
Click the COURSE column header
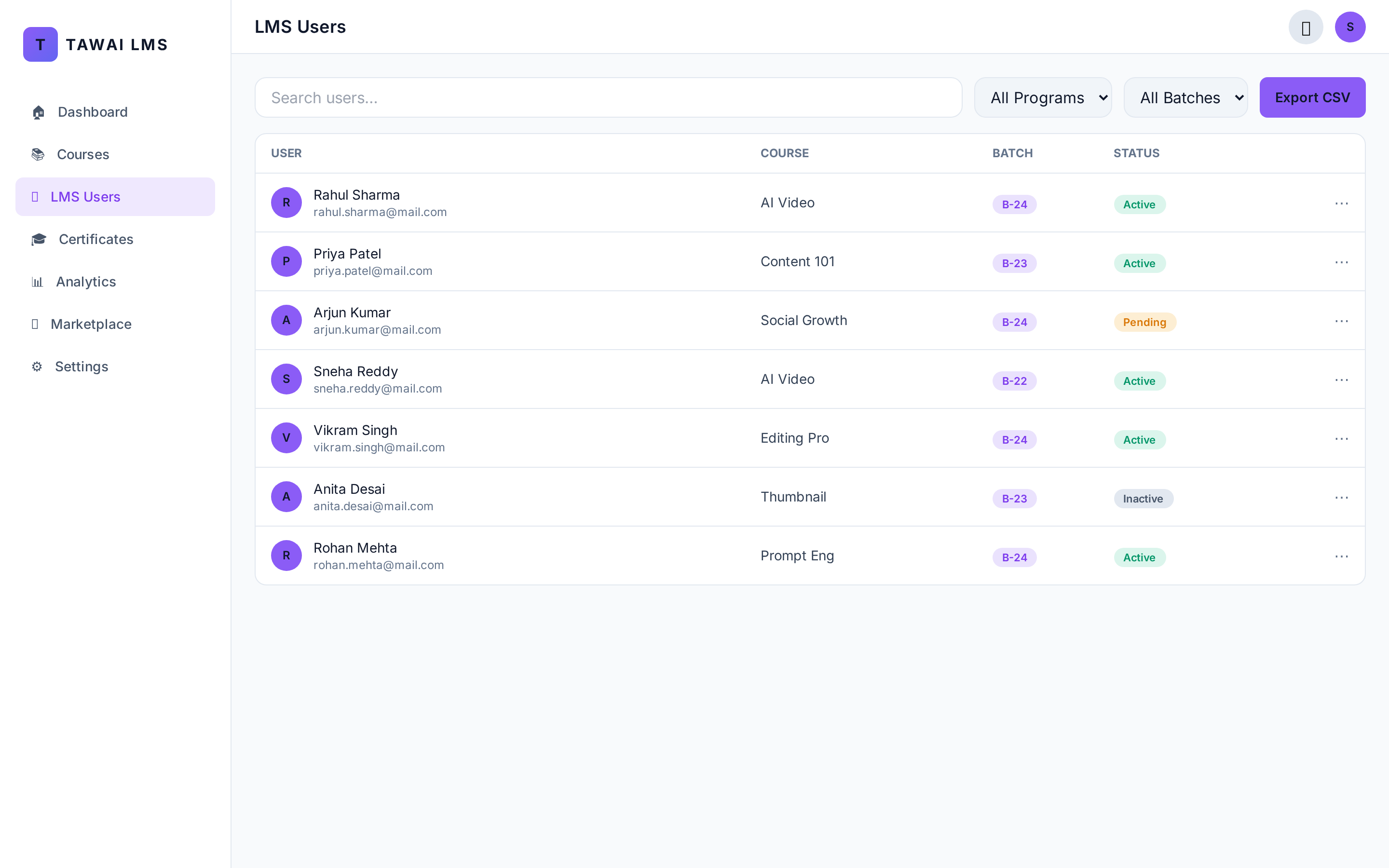coord(785,153)
